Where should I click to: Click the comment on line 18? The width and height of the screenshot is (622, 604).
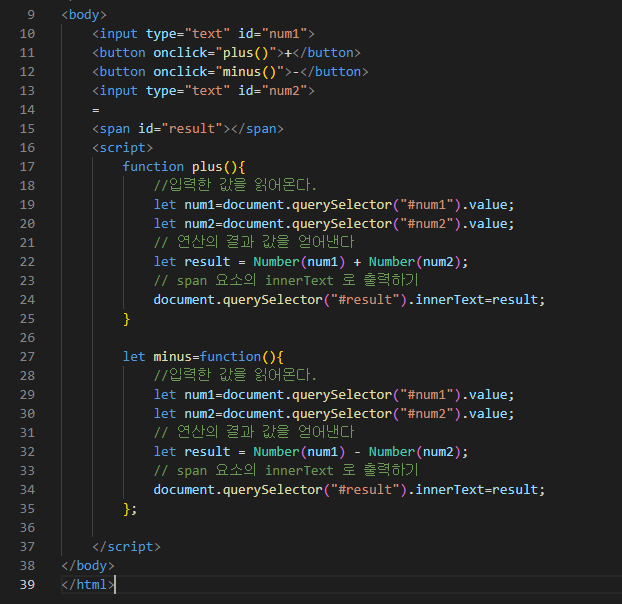point(235,185)
